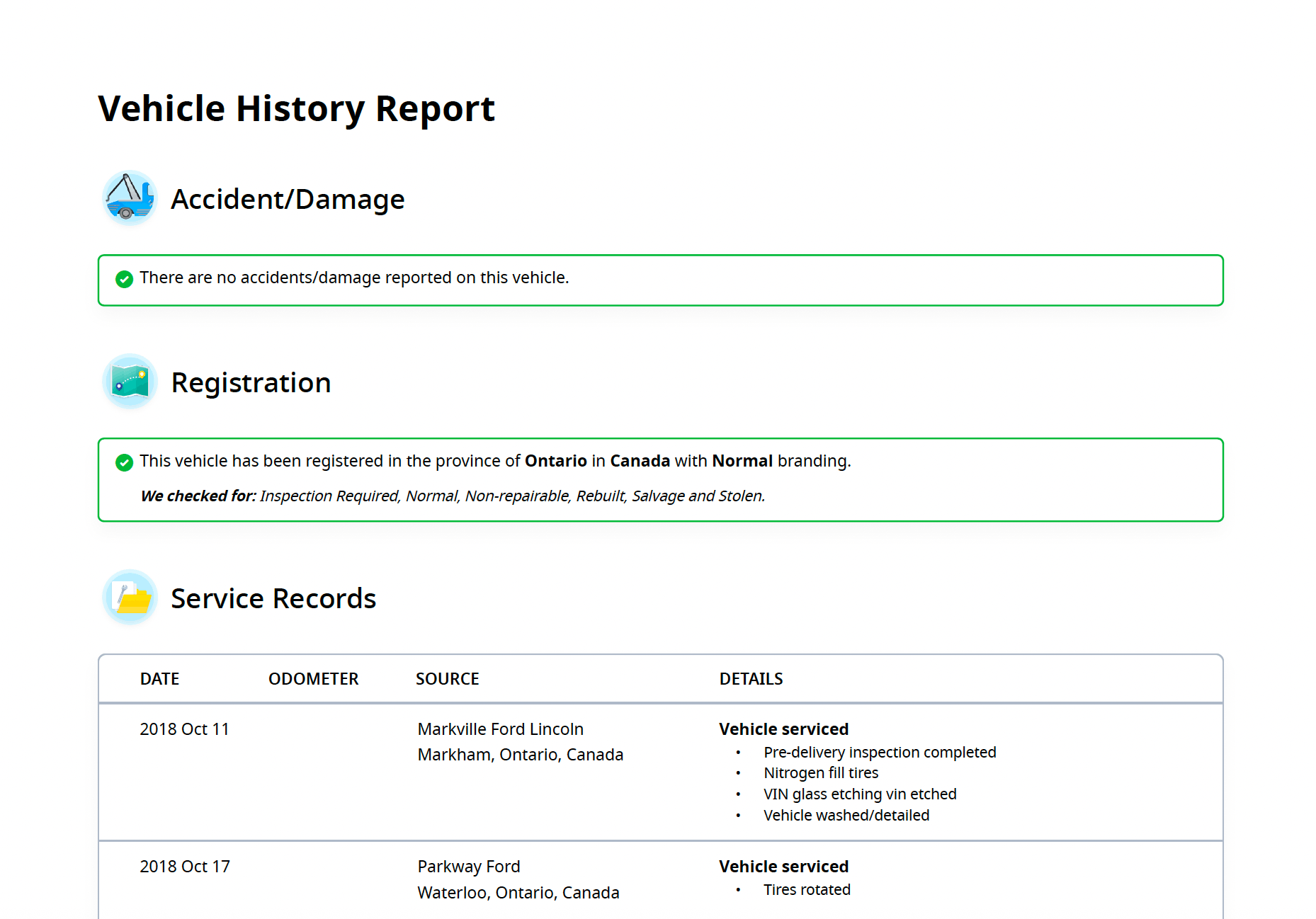This screenshot has height=919, width=1316.
Task: Click the Accident/Damage section heading
Action: pyautogui.click(x=288, y=200)
